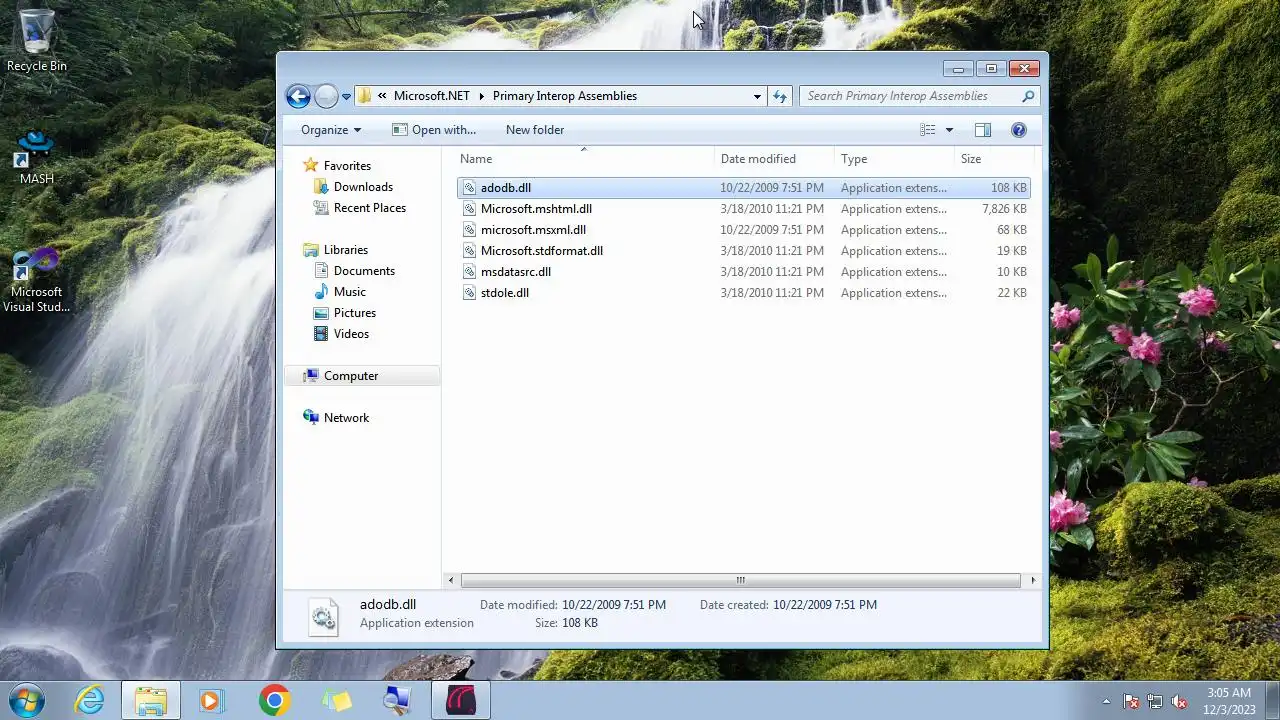Select the stdole.dll file
1280x720 pixels.
click(743, 293)
